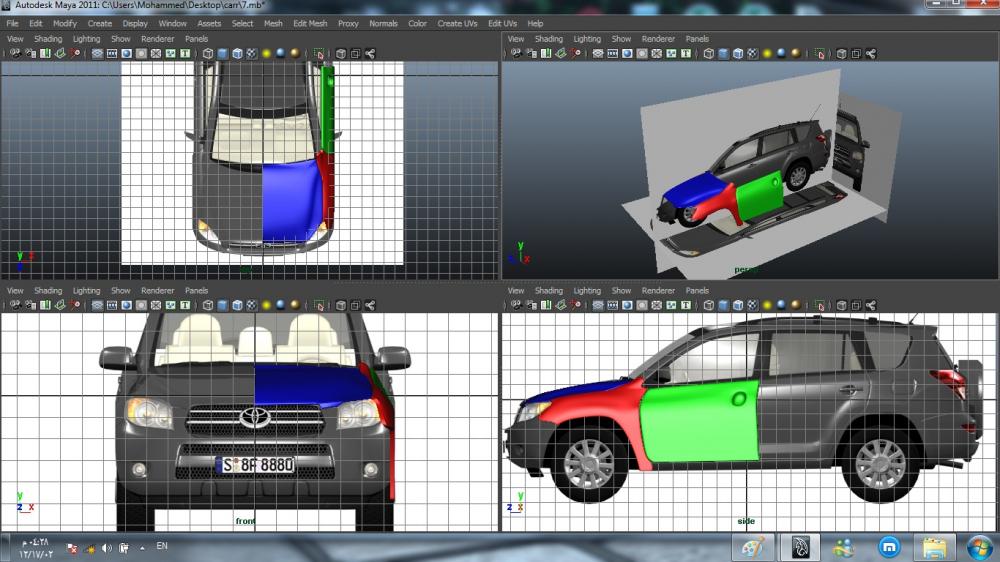Click X-ray joints icon in perspective panel toolbar
1000x562 pixels.
871,53
